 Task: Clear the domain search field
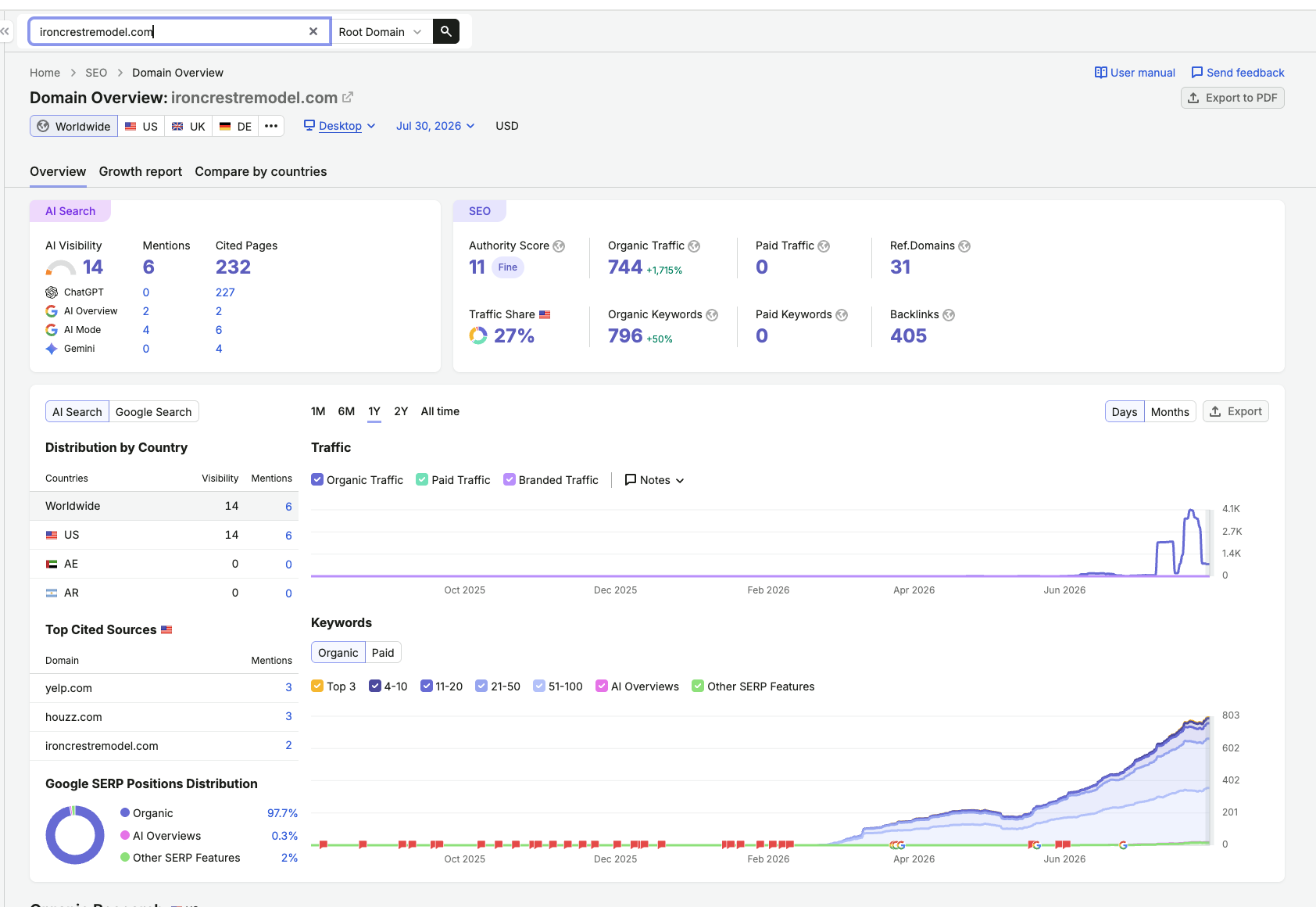[x=313, y=31]
